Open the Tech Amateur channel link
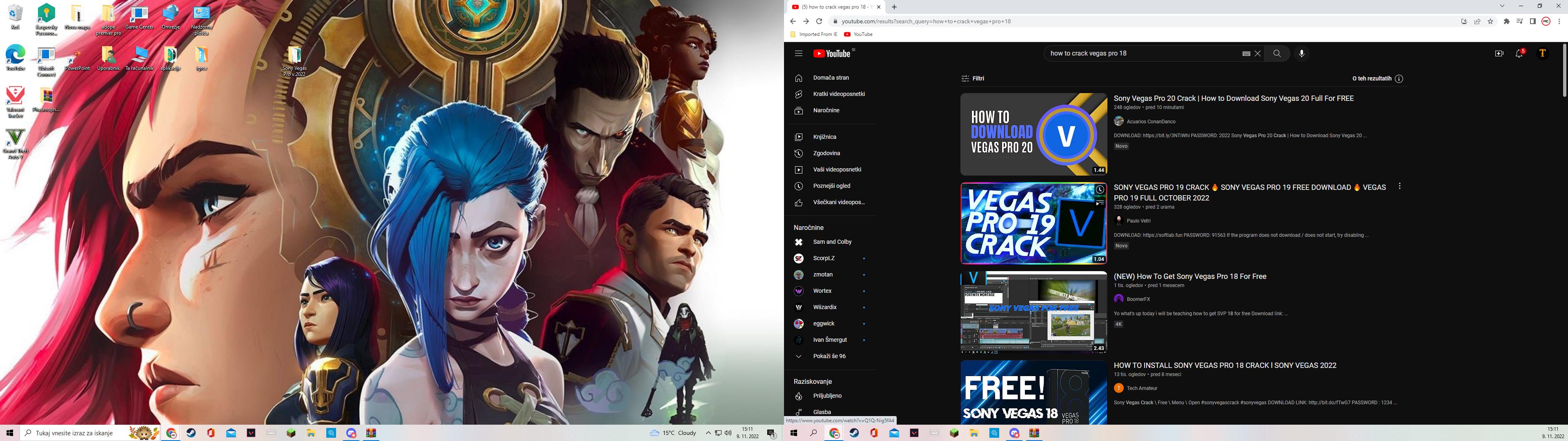This screenshot has width=1568, height=441. click(x=1141, y=388)
